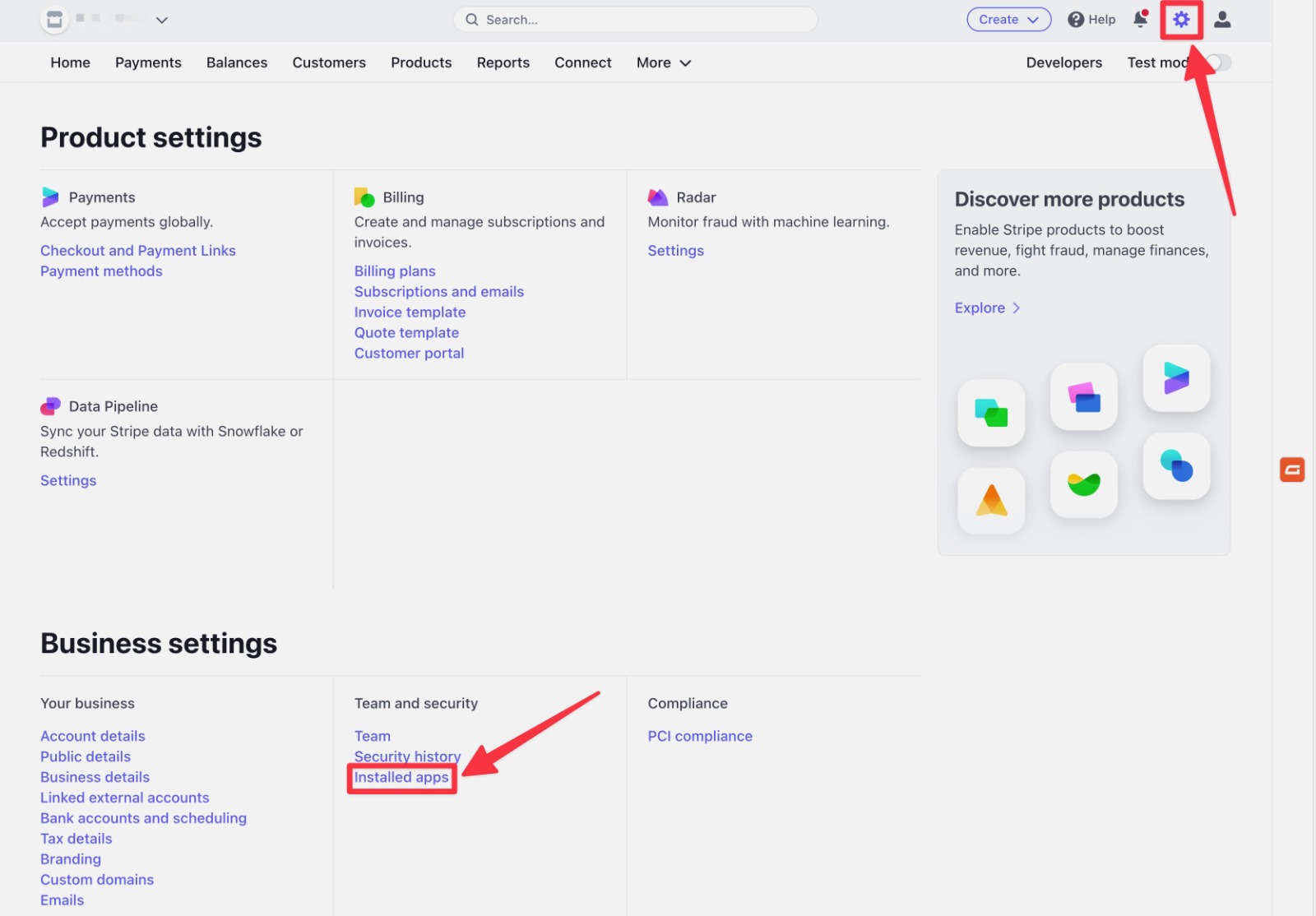Click the search magnifier icon
This screenshot has height=916, width=1316.
pos(472,20)
